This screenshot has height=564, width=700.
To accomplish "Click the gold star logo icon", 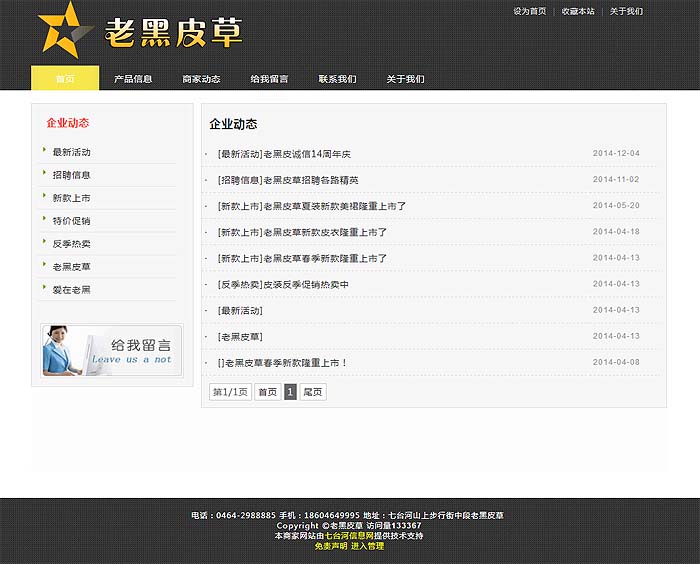I will tap(62, 30).
